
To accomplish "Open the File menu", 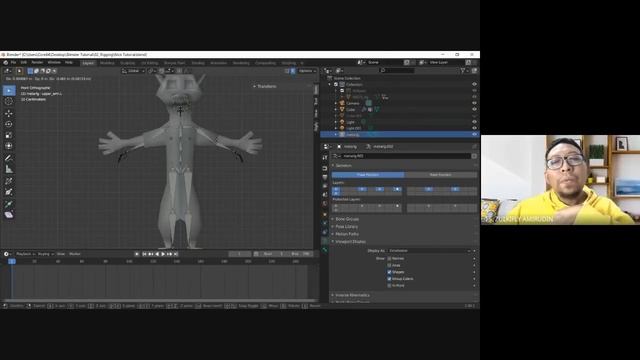I will (x=13, y=62).
